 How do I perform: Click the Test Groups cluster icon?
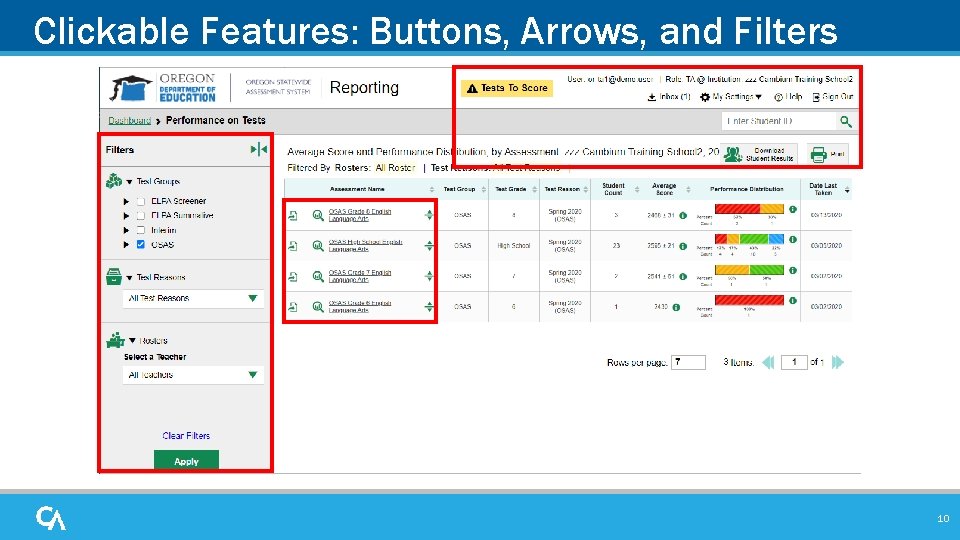point(114,181)
